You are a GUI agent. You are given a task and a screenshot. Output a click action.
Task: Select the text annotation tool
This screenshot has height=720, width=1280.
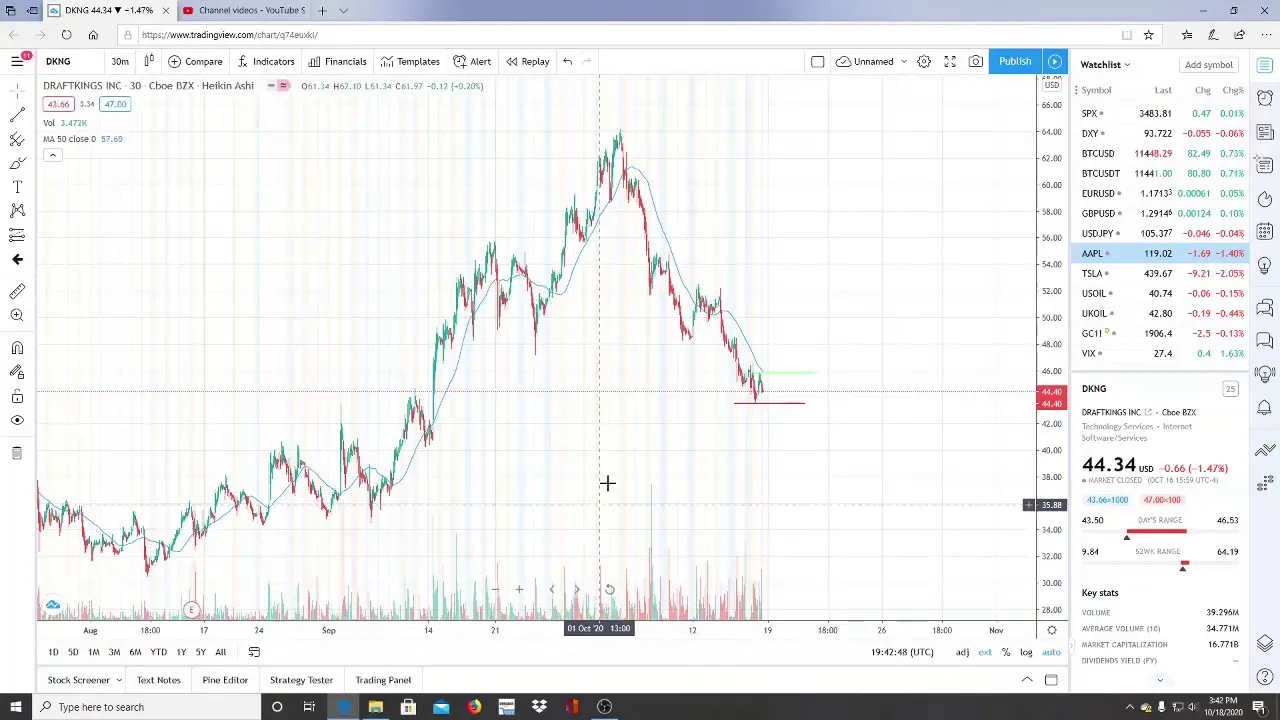click(17, 187)
